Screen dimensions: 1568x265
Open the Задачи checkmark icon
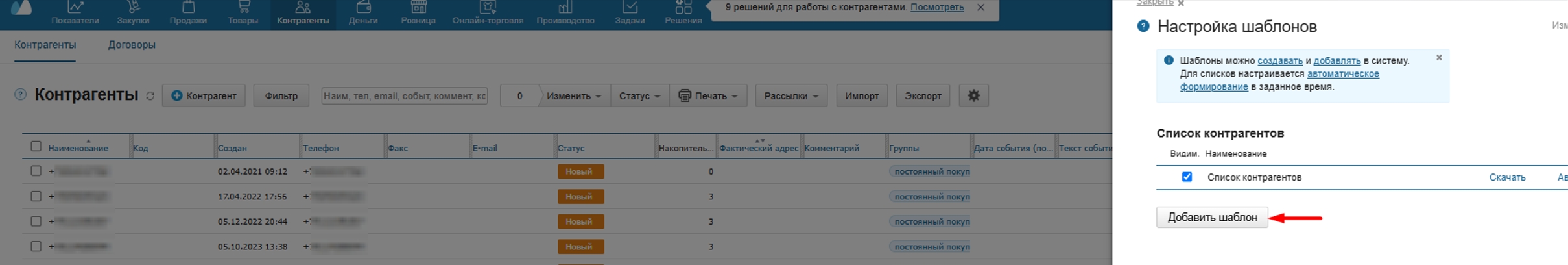630,7
